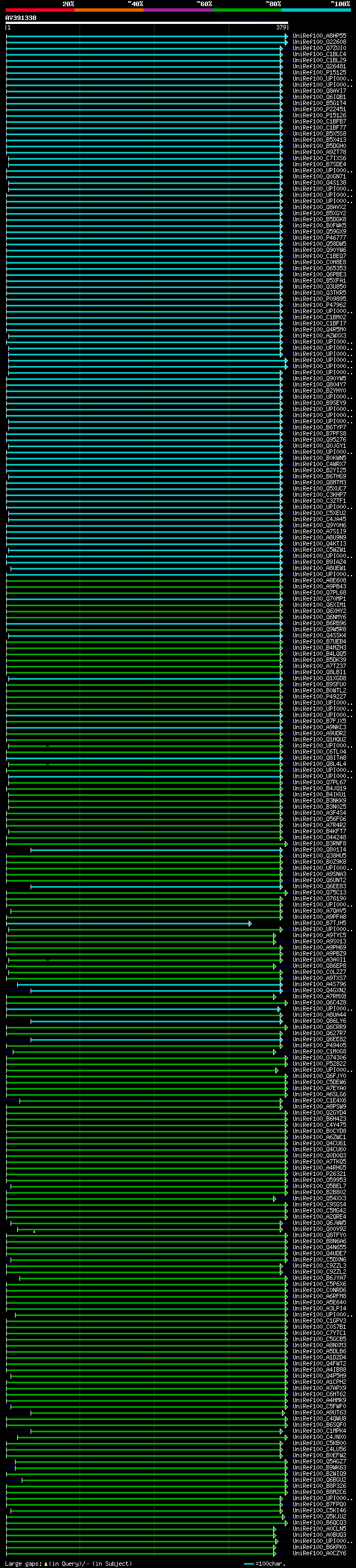Select the UniRef100_P26321 label
356x1568 pixels.
click(x=319, y=1174)
